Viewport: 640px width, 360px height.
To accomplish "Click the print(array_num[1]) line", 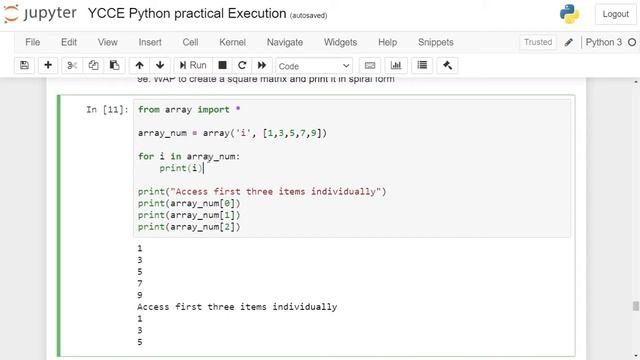I will pos(189,215).
